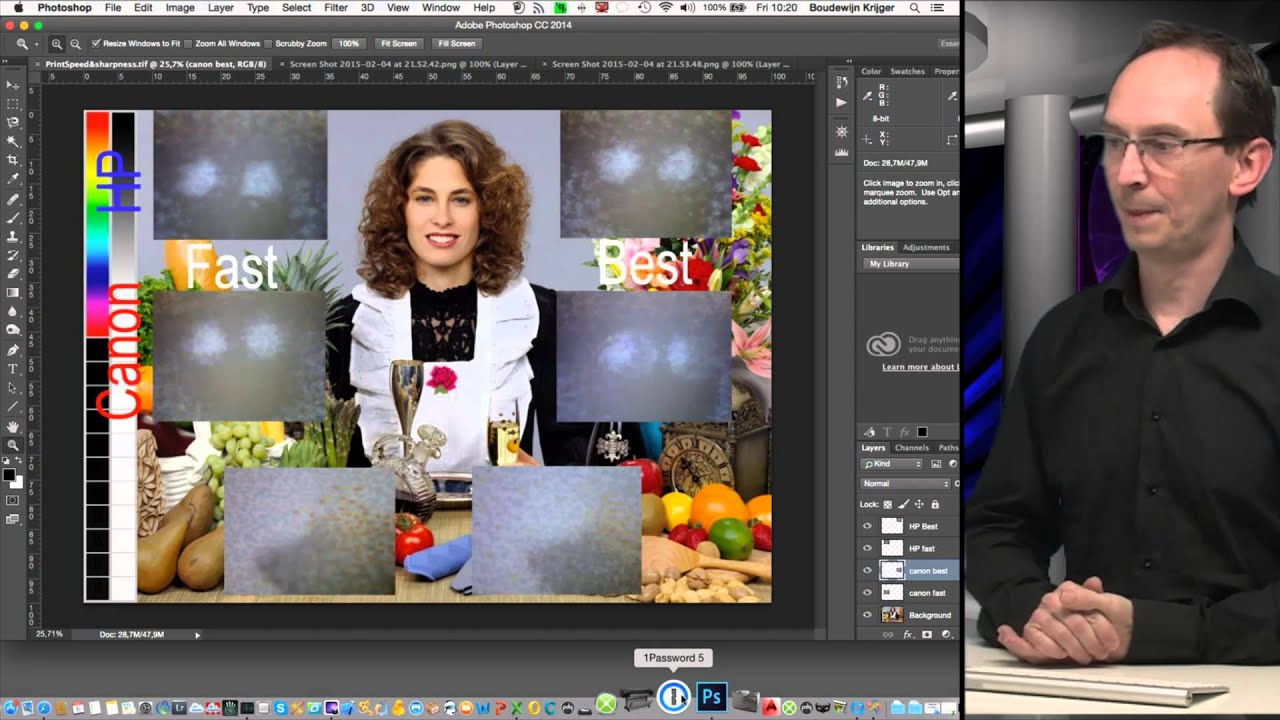The width and height of the screenshot is (1280, 720).
Task: Open the layer blend mode dropdown
Action: coord(905,483)
